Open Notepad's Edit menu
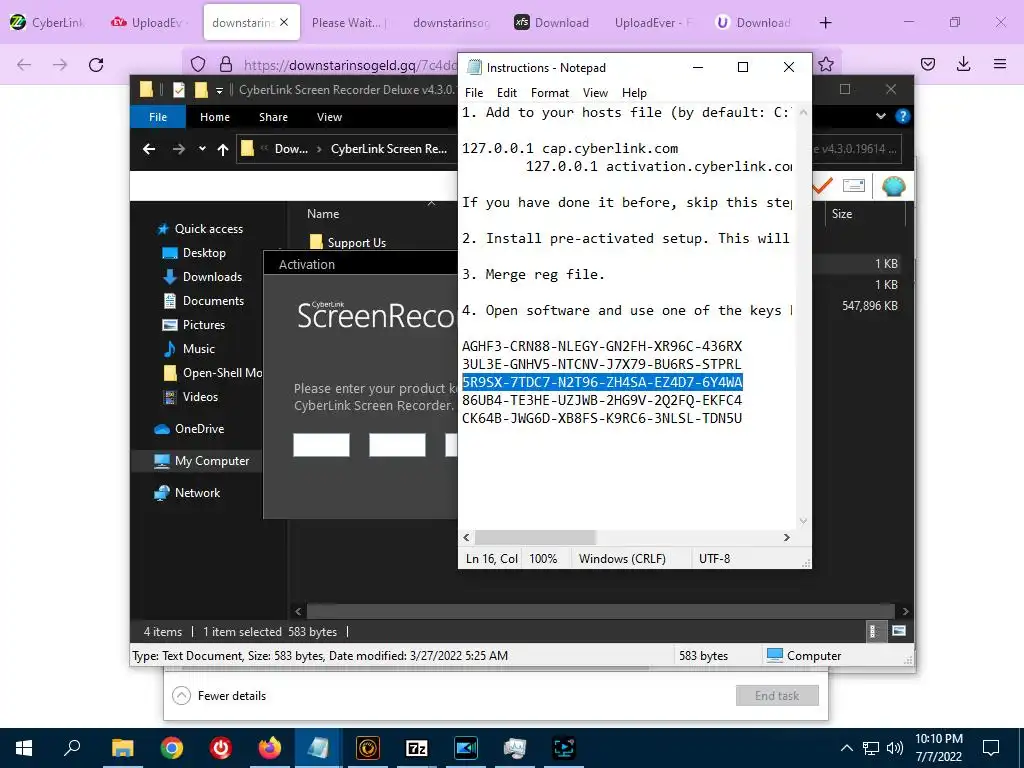This screenshot has width=1024, height=768. pos(507,93)
